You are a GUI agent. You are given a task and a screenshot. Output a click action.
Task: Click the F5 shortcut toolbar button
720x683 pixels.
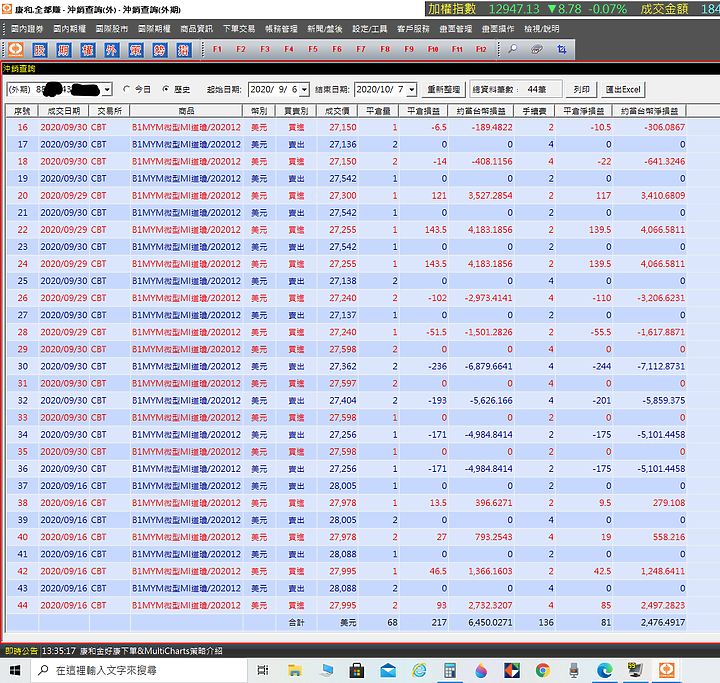tap(313, 49)
